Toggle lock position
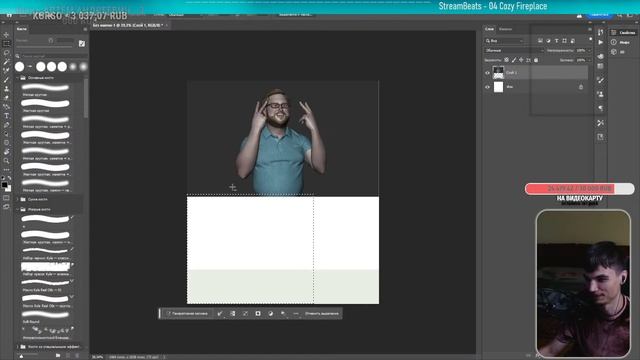Screen dimensions: 640x360 (x=521, y=60)
